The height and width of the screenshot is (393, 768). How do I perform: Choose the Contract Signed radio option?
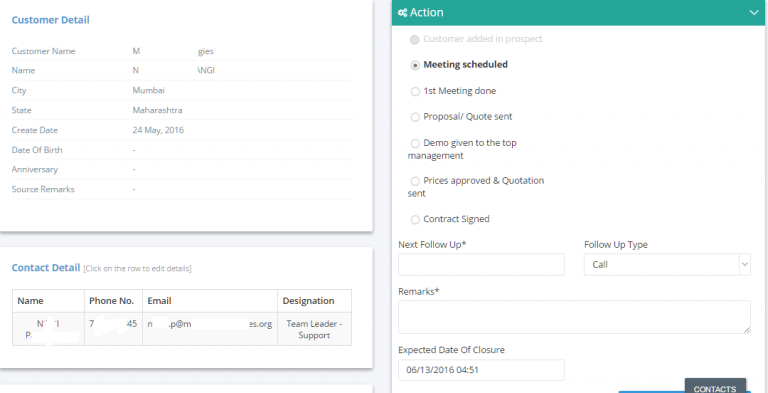(x=415, y=220)
